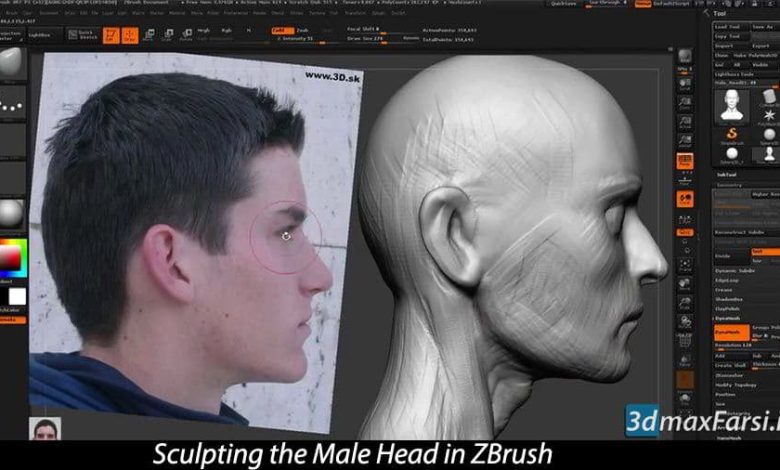Click the Save As button
The image size is (780, 470).
(766, 26)
